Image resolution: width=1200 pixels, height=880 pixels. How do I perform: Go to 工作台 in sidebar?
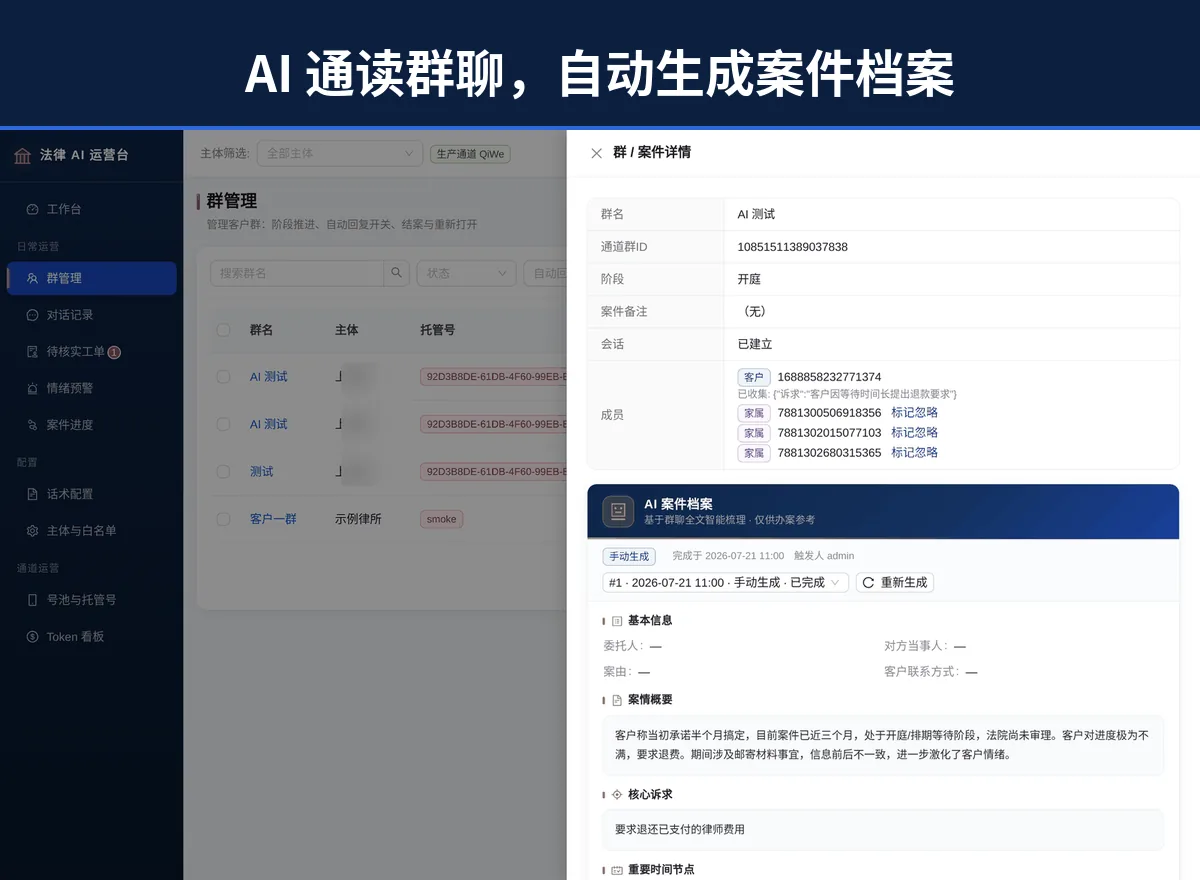tap(90, 209)
